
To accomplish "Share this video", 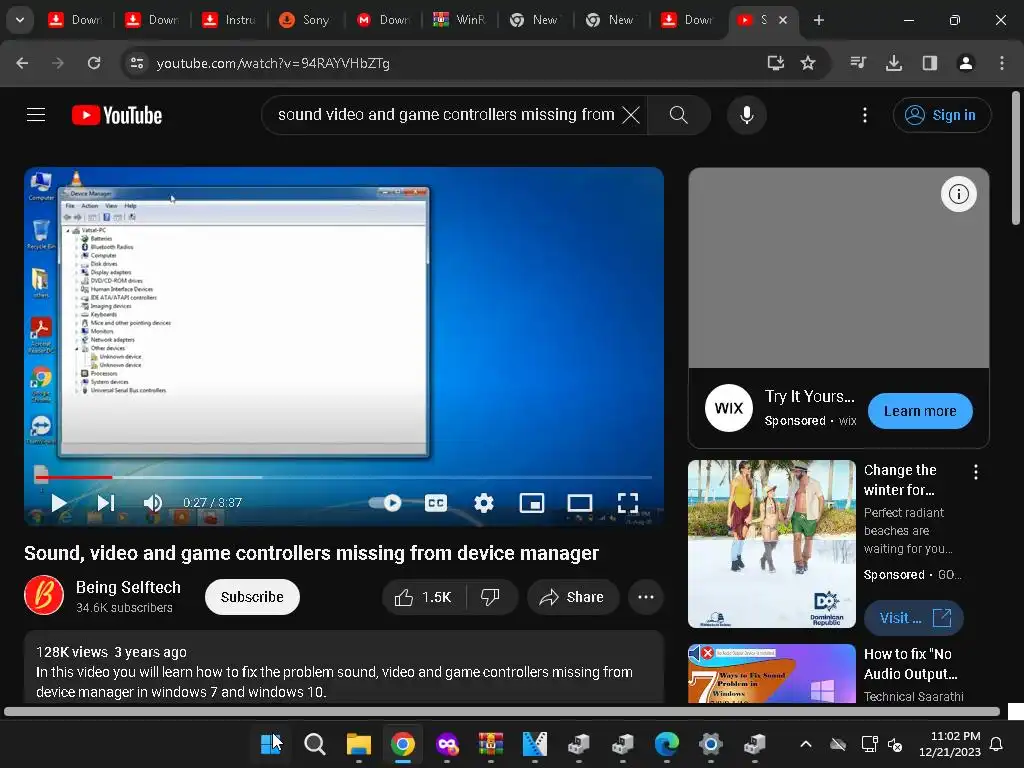I will [x=572, y=597].
